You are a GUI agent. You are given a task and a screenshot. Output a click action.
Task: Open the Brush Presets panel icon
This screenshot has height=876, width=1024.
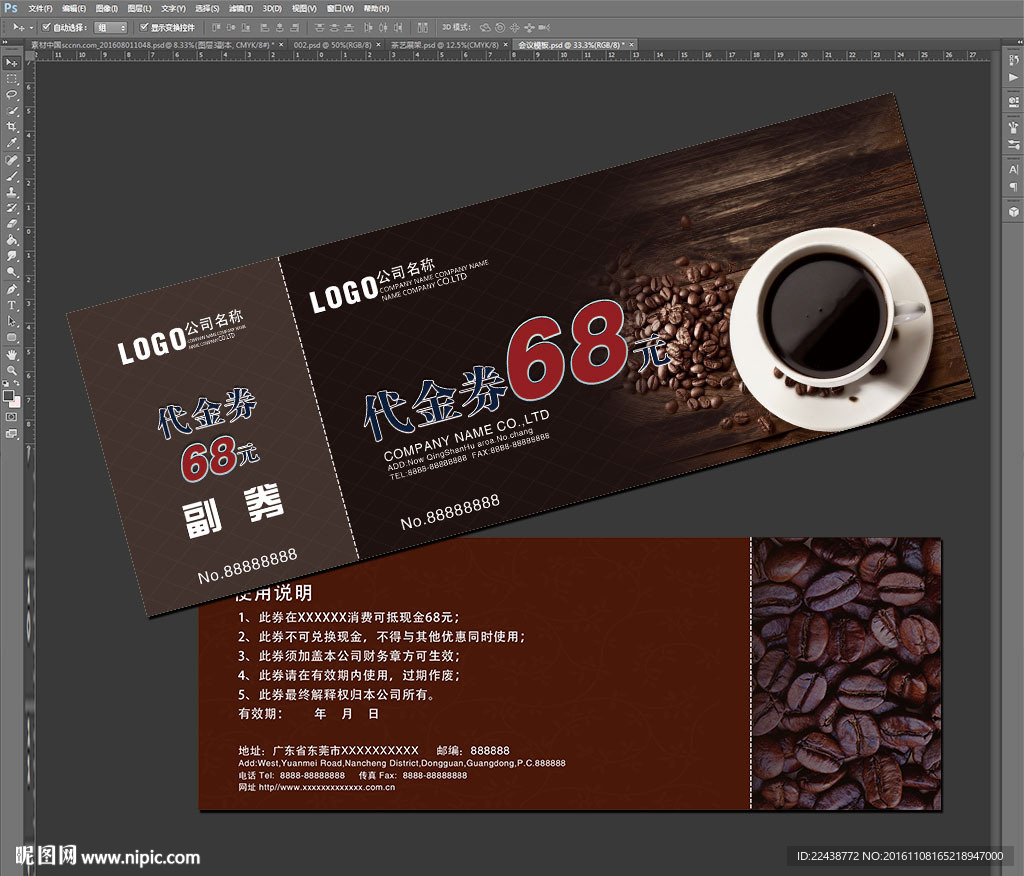(x=1014, y=144)
